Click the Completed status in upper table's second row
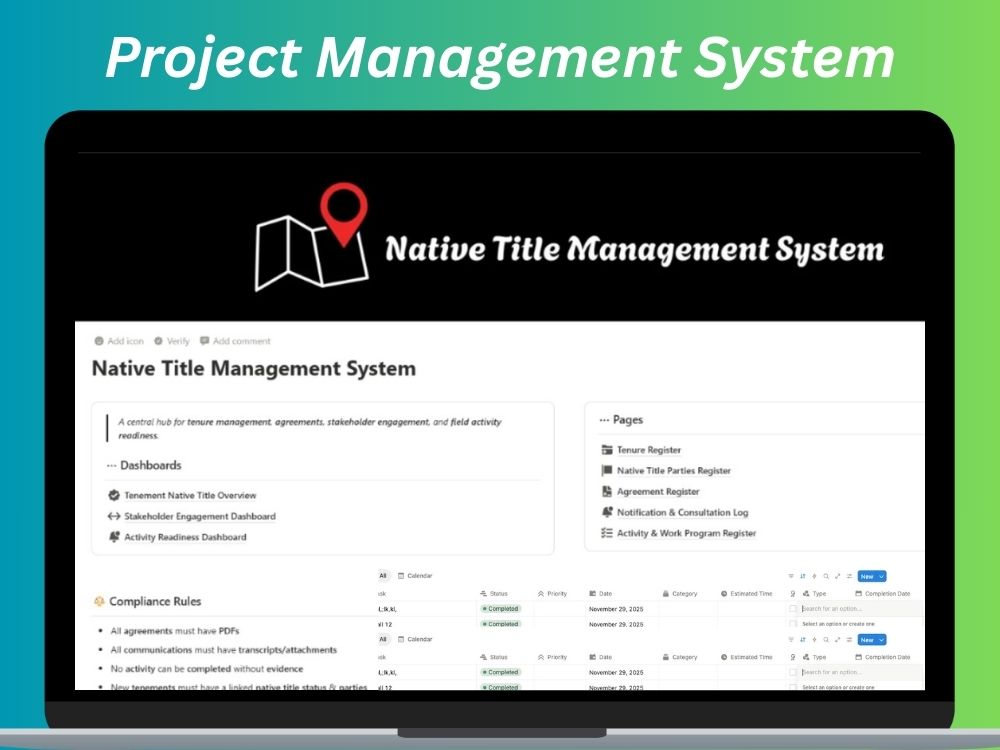 pyautogui.click(x=501, y=624)
